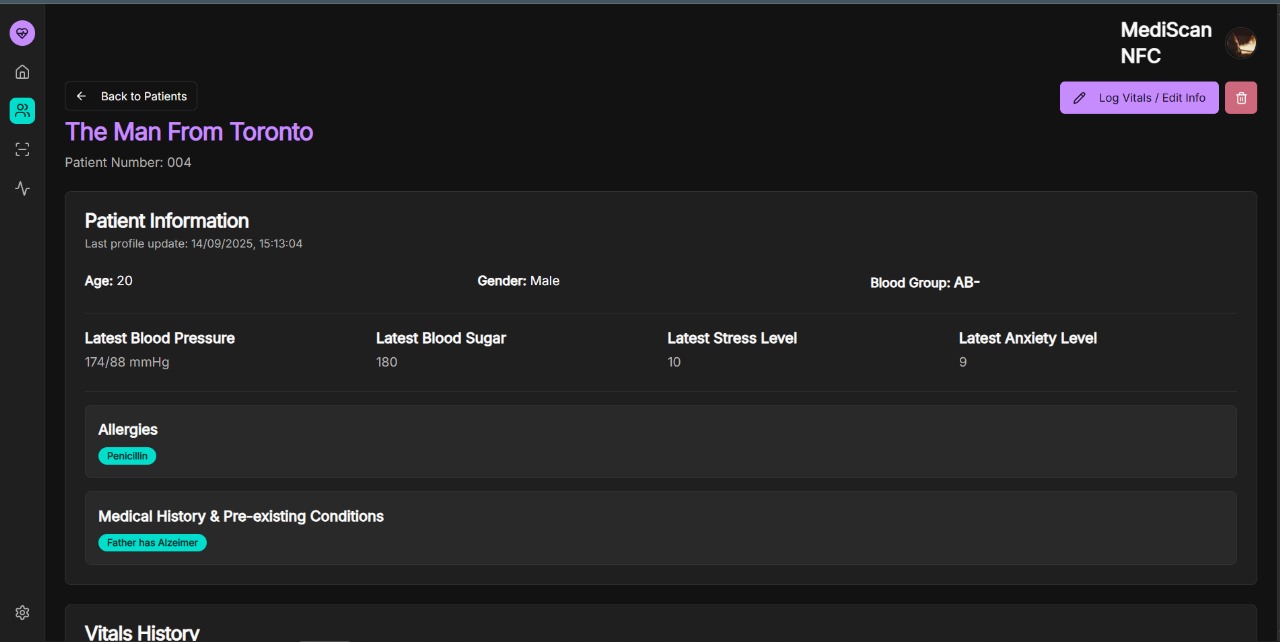This screenshot has height=642, width=1280.
Task: Click the Latest Blood Sugar value 180
Action: coord(387,362)
